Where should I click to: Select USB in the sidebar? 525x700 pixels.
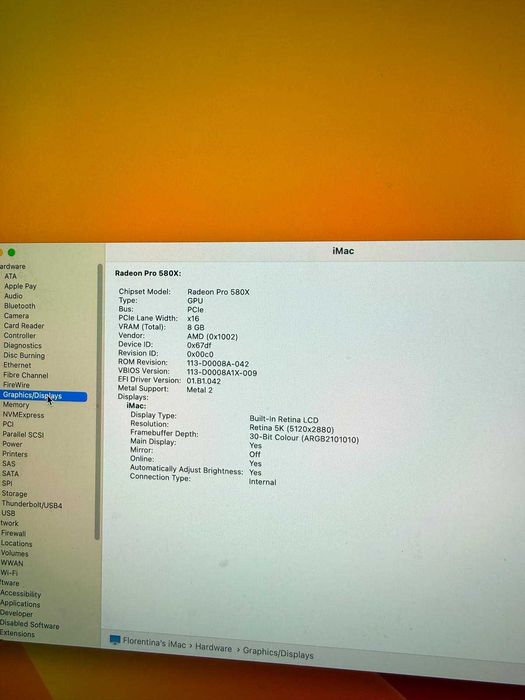pos(8,513)
